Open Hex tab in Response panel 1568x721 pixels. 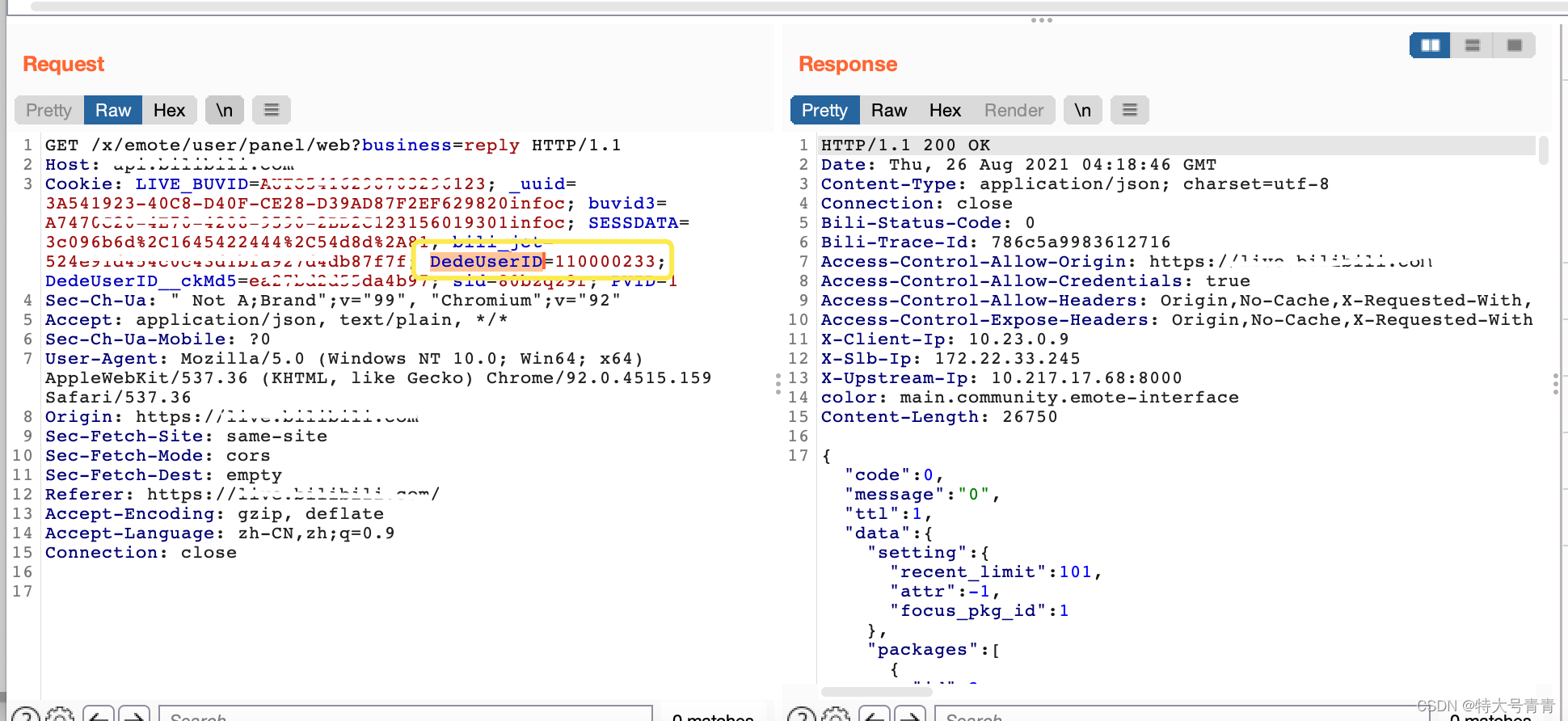[x=945, y=110]
